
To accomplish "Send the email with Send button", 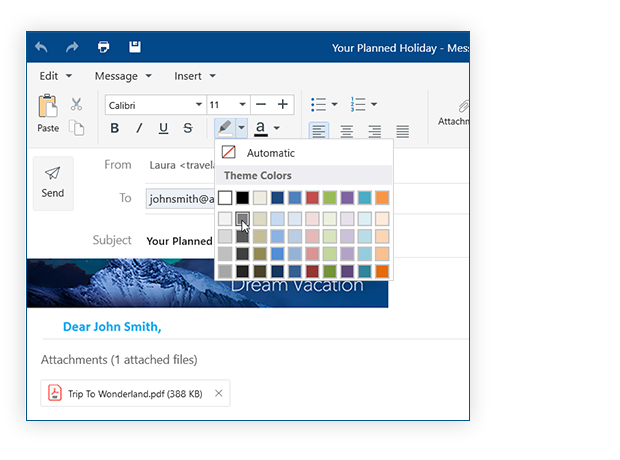I will coord(53,183).
